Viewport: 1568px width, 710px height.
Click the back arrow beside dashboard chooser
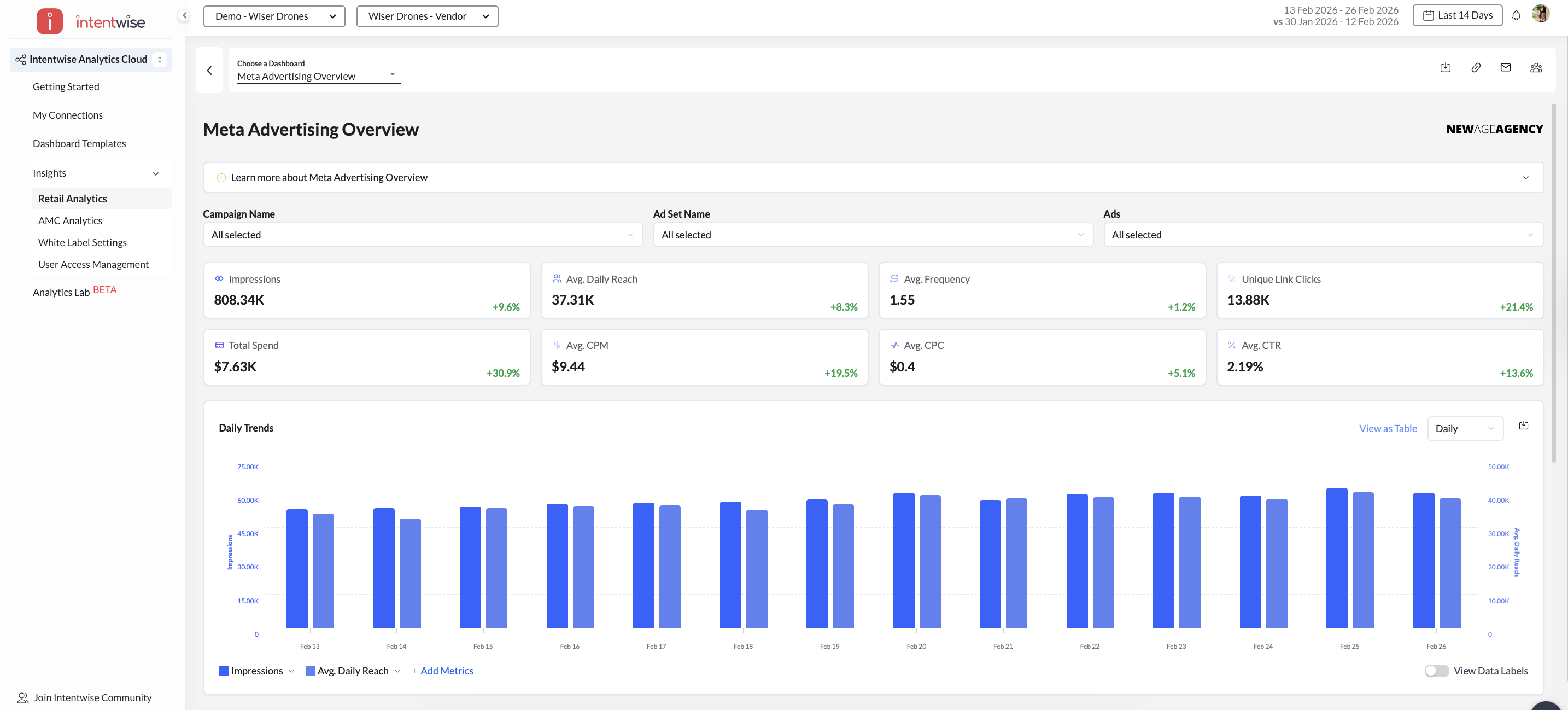pos(209,71)
